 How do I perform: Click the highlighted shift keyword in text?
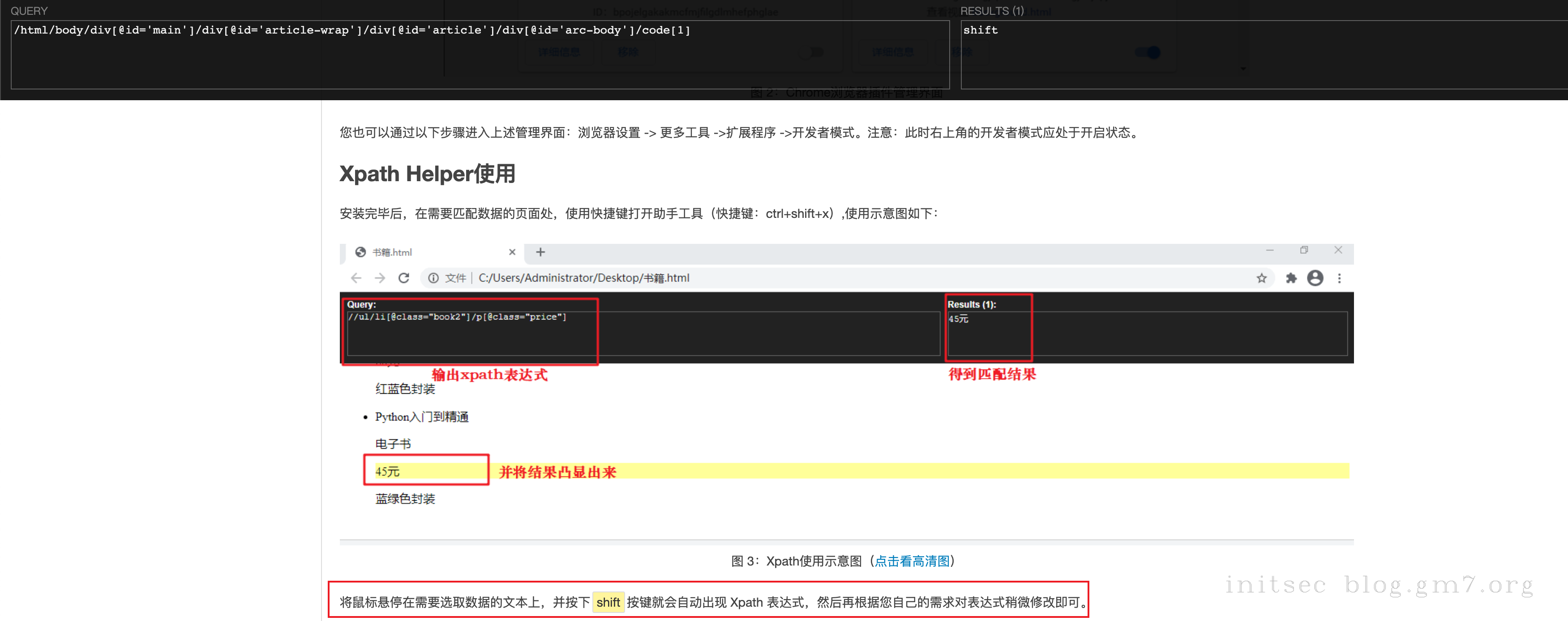point(608,602)
